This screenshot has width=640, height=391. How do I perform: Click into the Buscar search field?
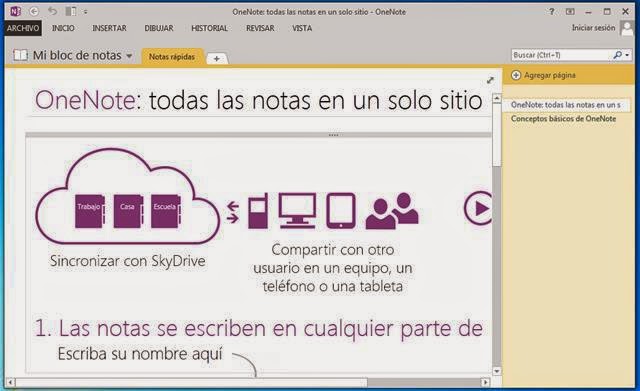click(x=562, y=55)
